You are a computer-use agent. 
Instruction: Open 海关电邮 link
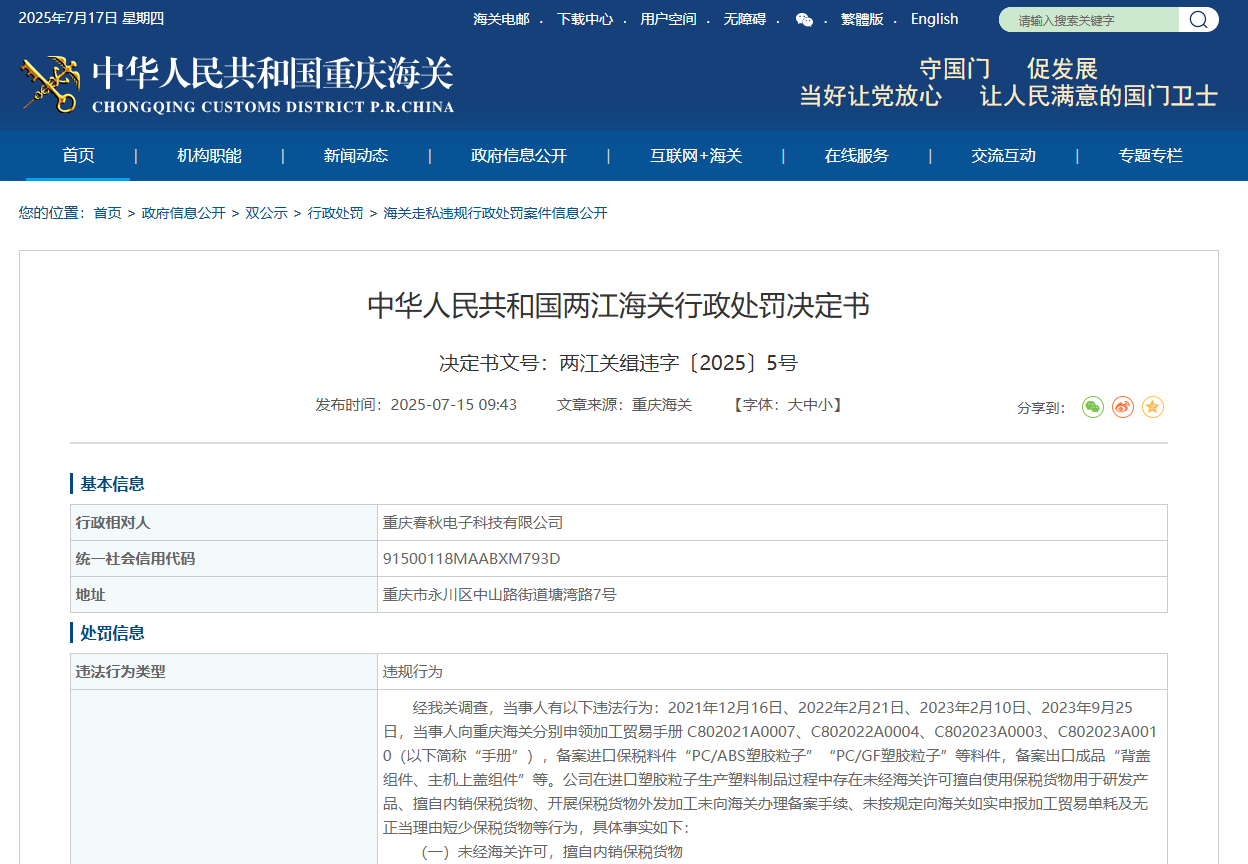coord(501,19)
